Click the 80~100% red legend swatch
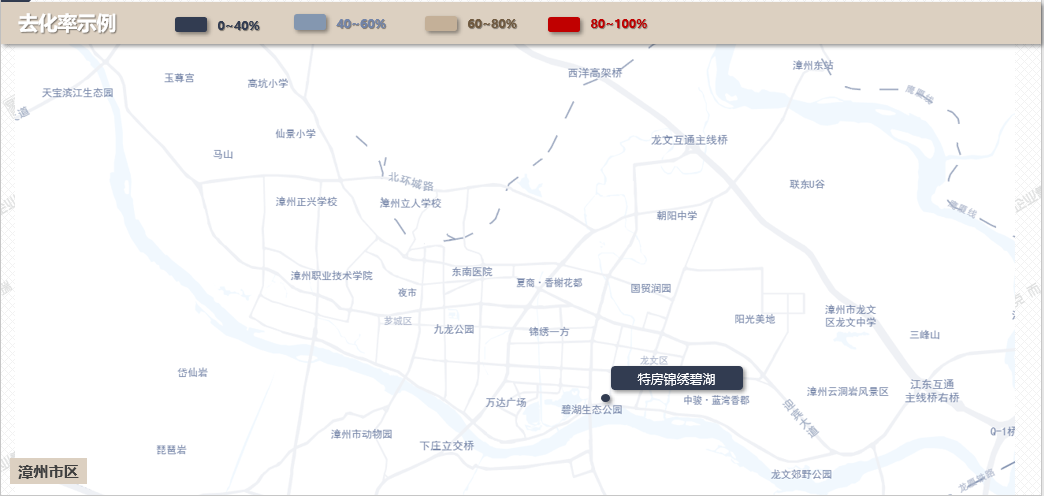 click(x=564, y=24)
